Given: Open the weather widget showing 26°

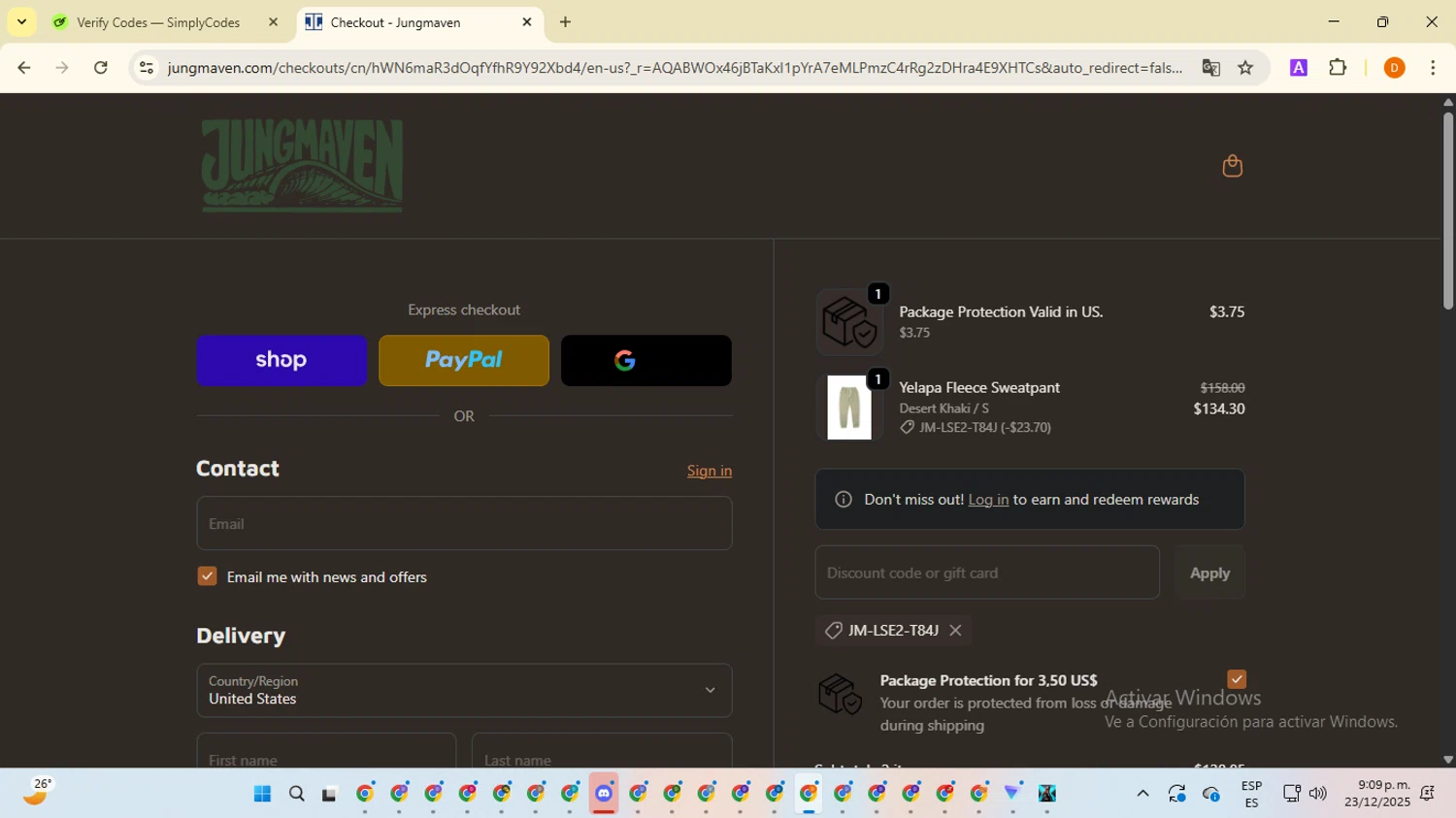Looking at the screenshot, I should tap(37, 793).
